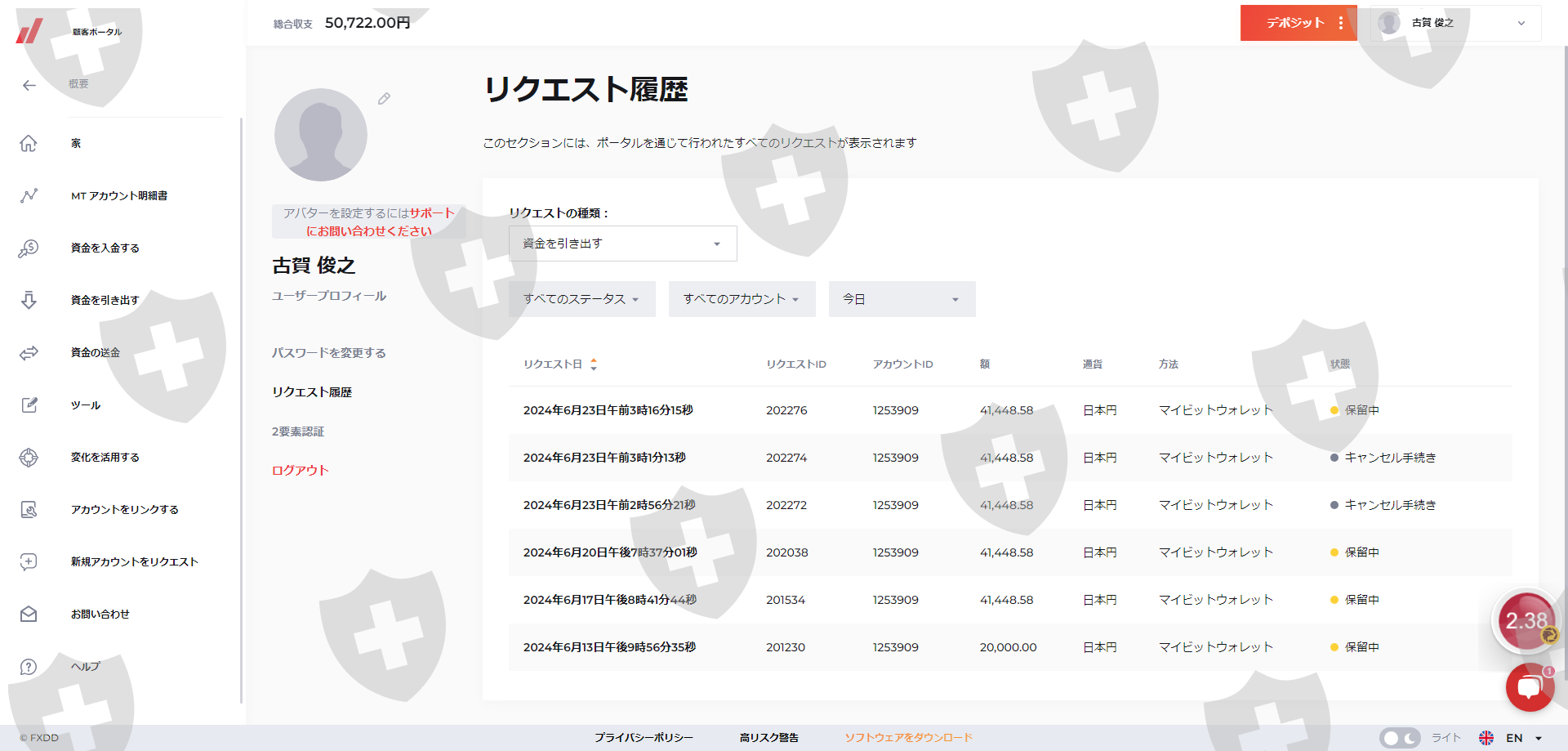
Task: Open the 今日 date range dropdown
Action: (902, 299)
